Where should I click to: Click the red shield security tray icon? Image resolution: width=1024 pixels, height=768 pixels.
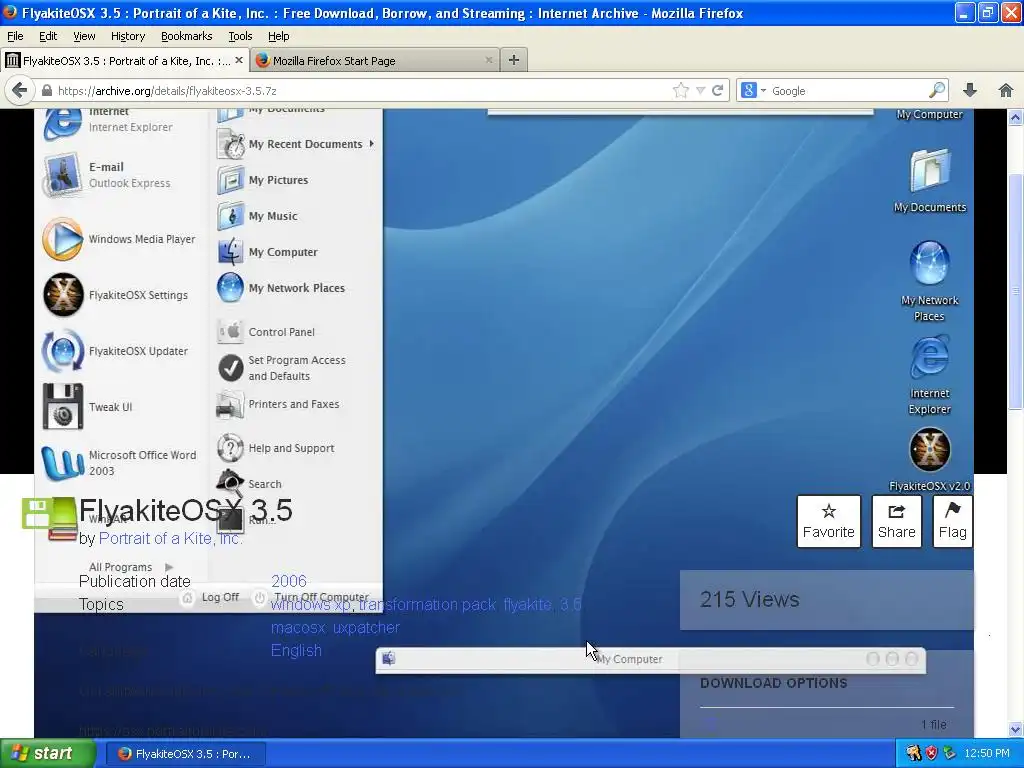(x=932, y=753)
